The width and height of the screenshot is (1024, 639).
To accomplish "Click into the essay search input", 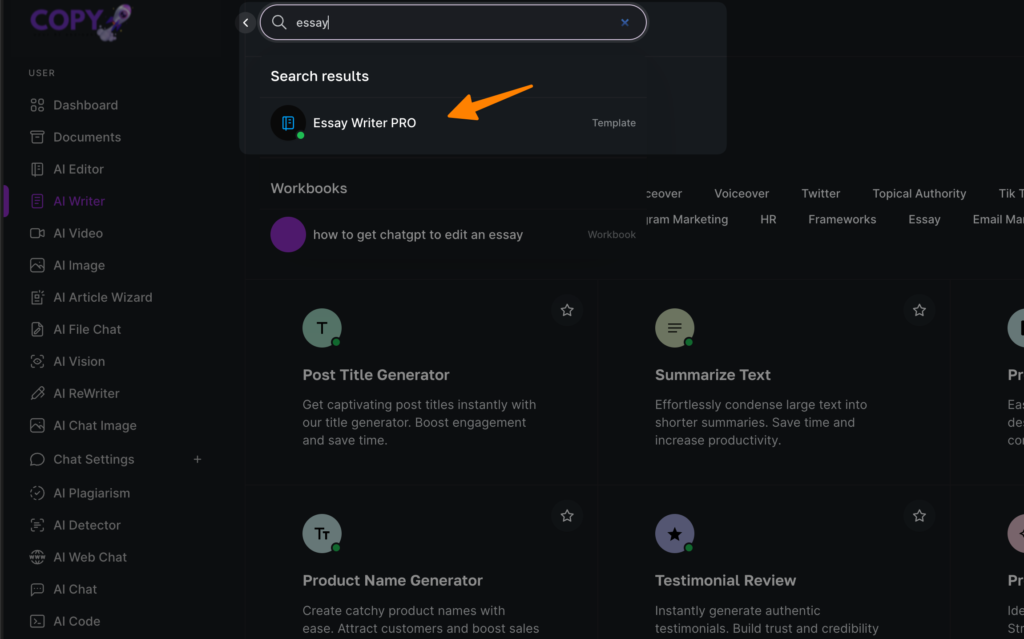I will click(x=450, y=22).
